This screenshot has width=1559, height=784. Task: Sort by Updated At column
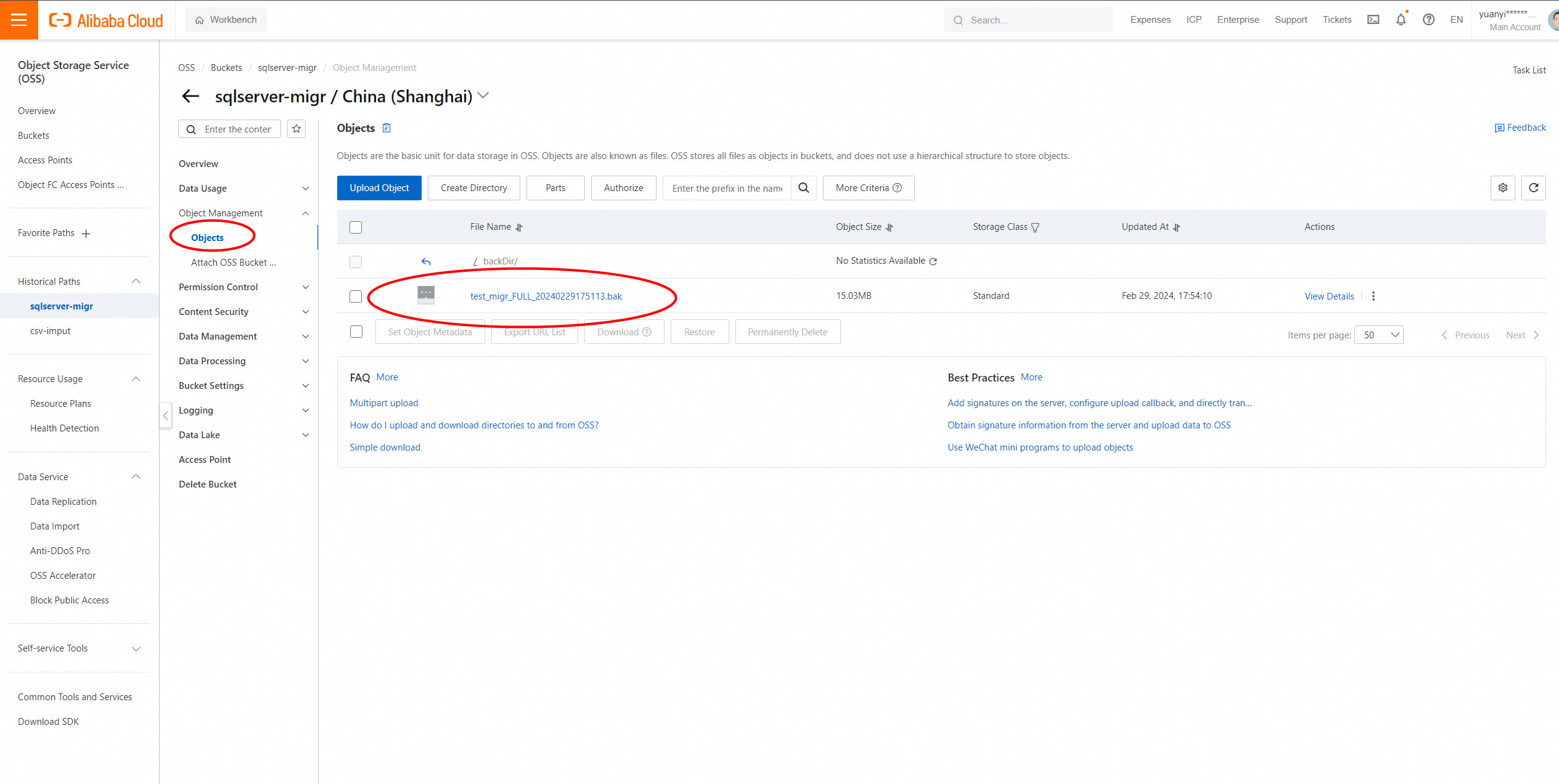[1176, 227]
